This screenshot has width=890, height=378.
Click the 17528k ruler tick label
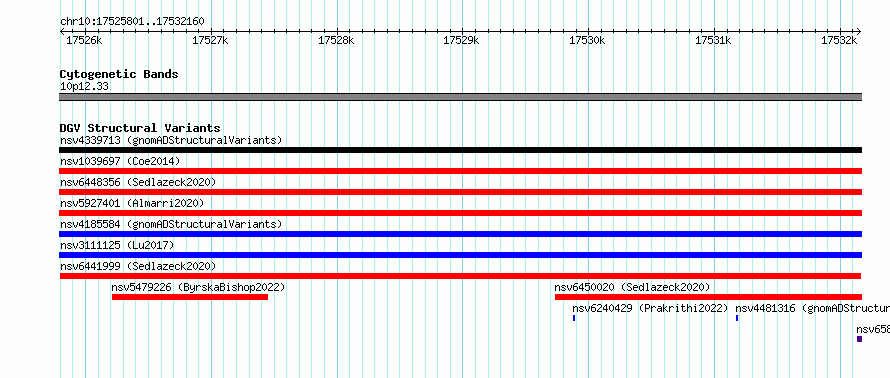(x=336, y=40)
